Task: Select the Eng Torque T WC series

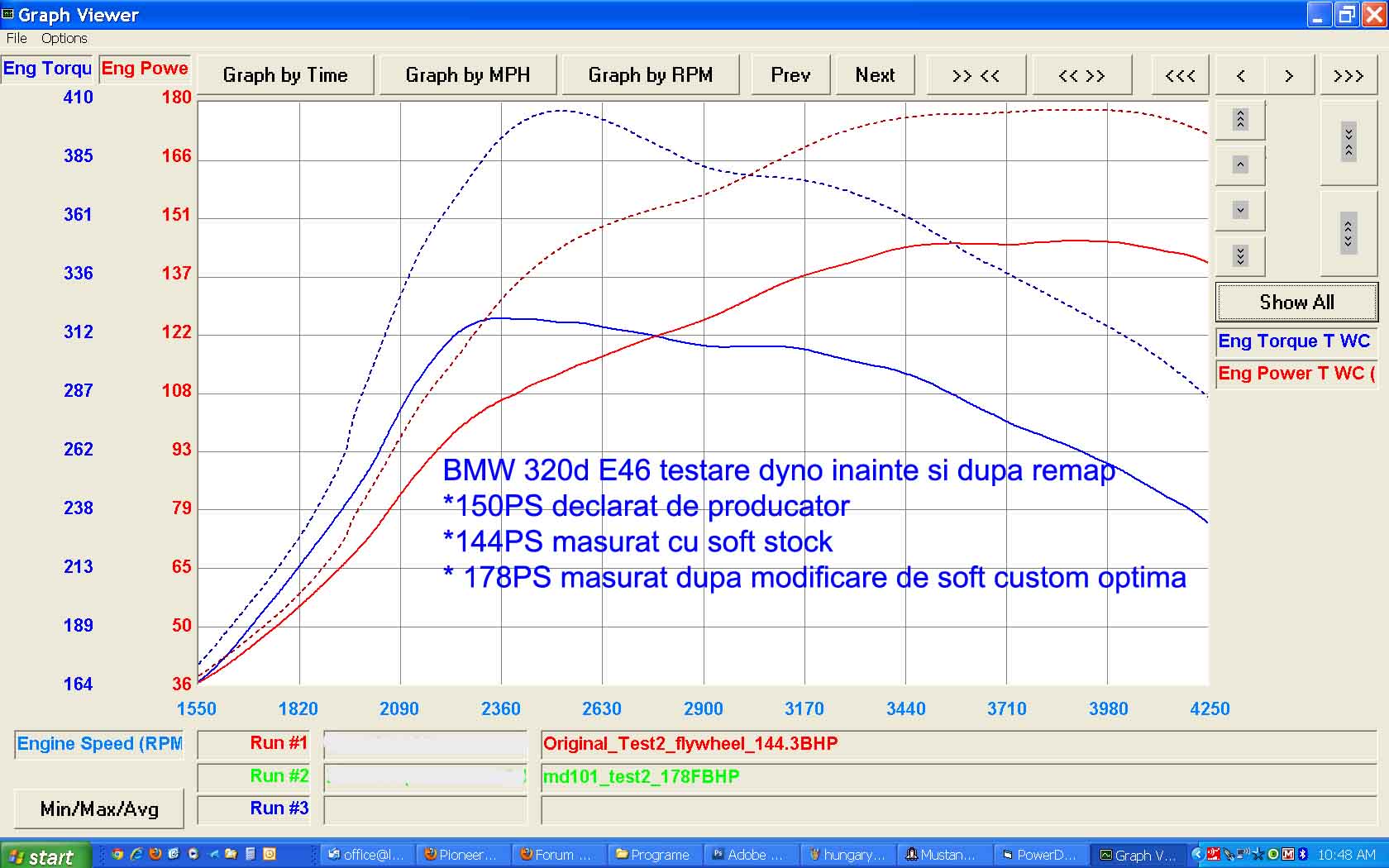Action: (x=1296, y=341)
